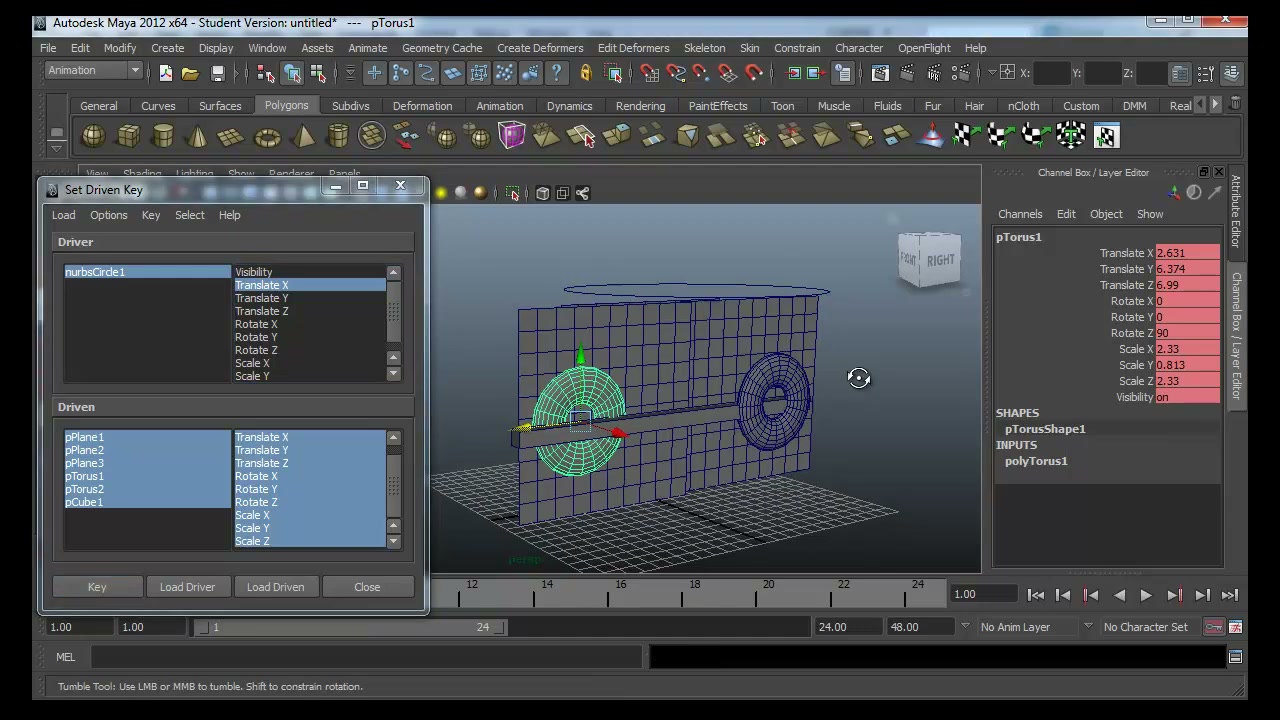Viewport: 1280px width, 720px height.
Task: Click the Save Scene floppy icon
Action: [x=217, y=73]
